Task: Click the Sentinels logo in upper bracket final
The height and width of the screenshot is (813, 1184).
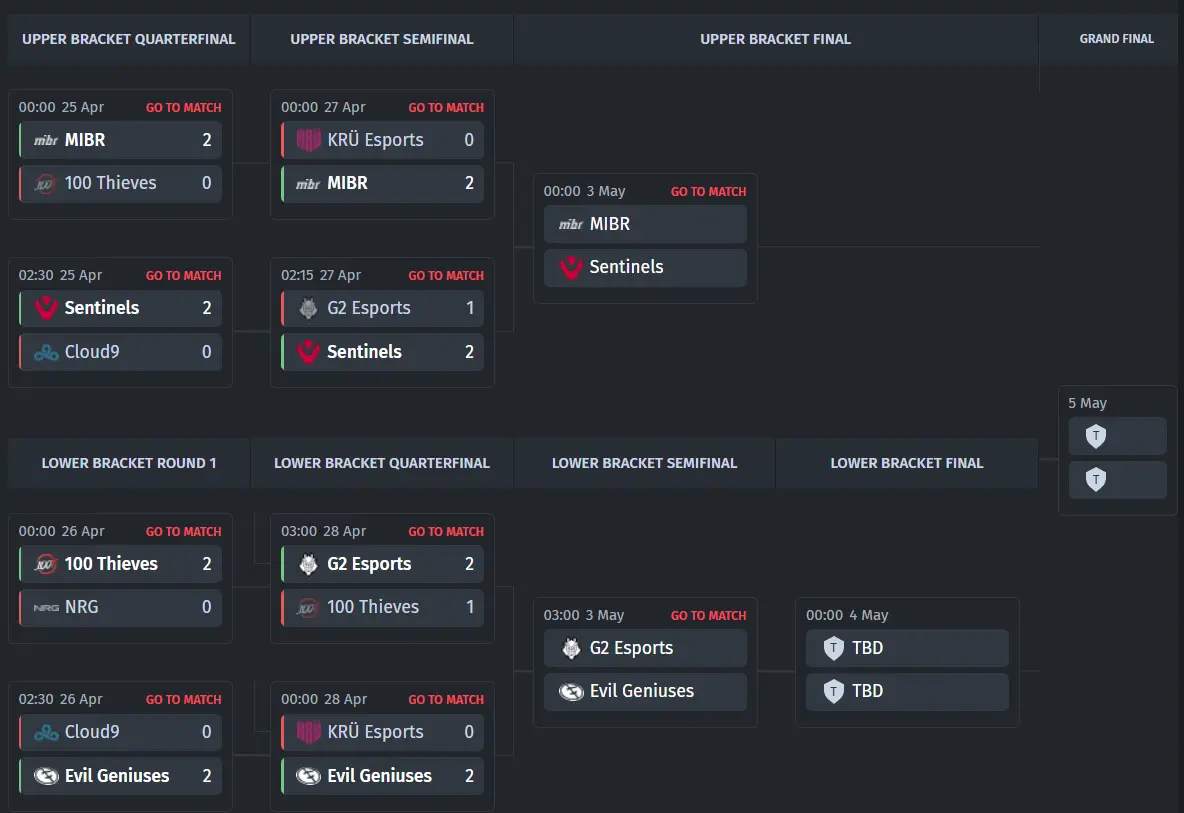Action: (x=571, y=267)
